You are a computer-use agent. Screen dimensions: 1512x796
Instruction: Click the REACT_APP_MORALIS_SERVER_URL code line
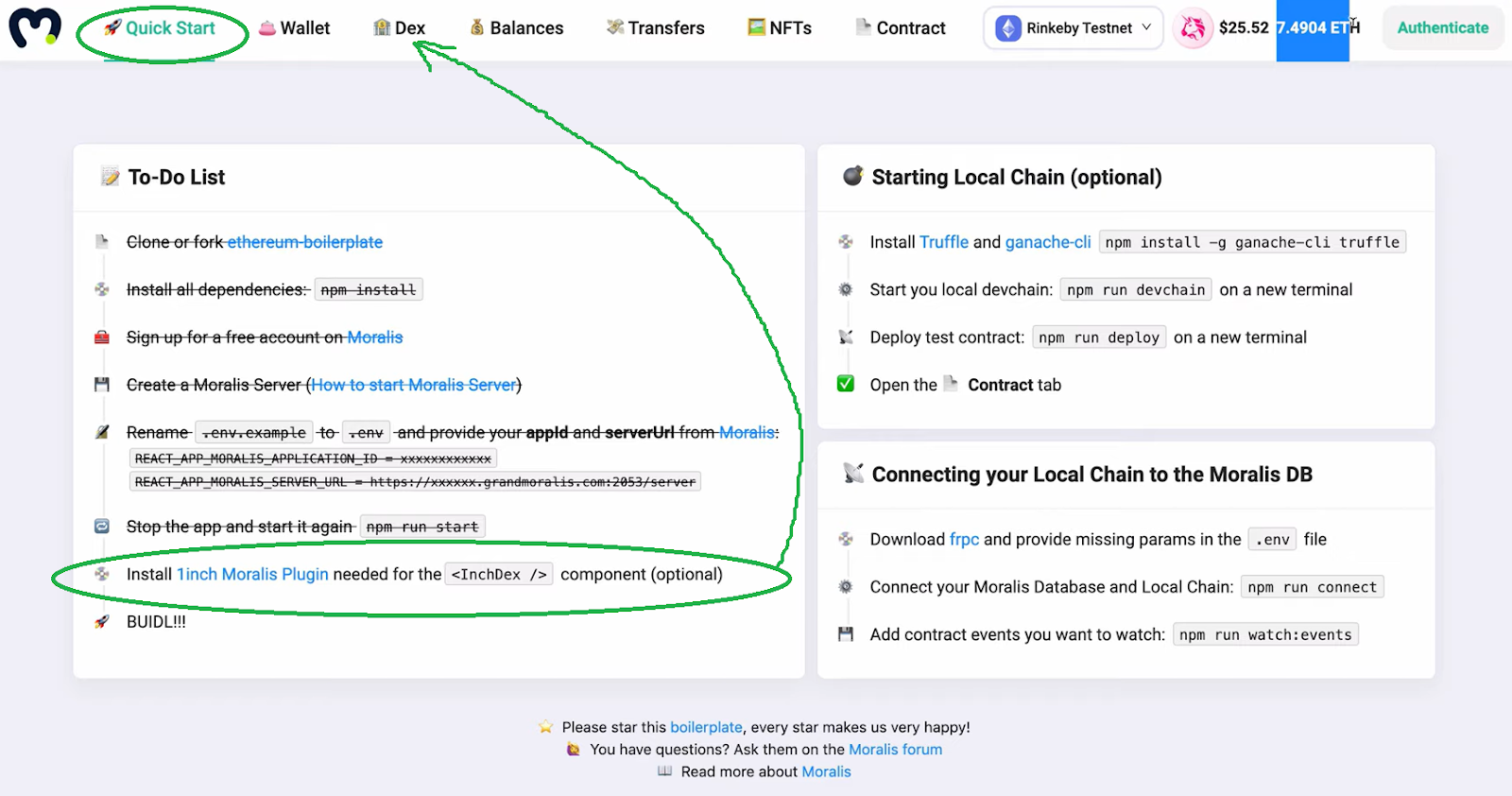pos(415,482)
